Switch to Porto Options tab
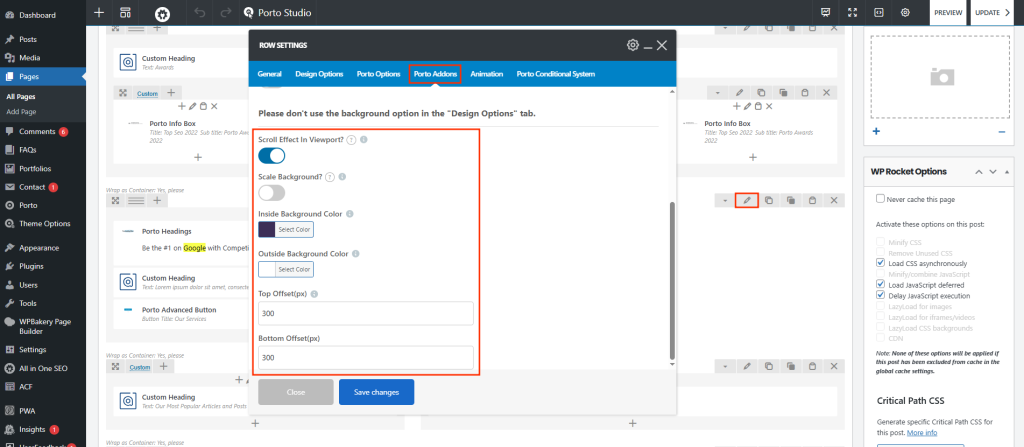The height and width of the screenshot is (447, 1024). pos(378,74)
